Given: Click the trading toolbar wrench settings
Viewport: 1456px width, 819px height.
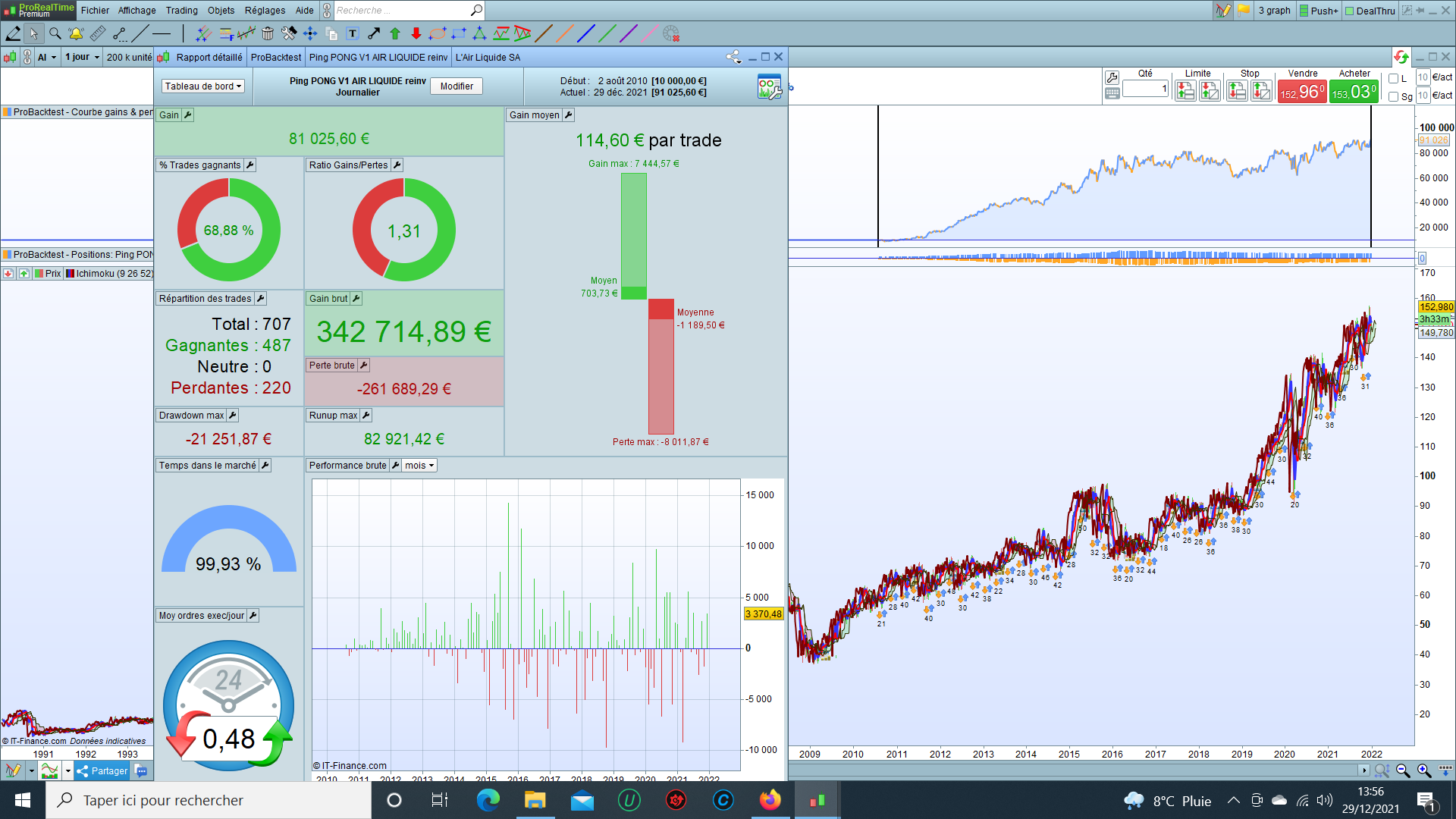Looking at the screenshot, I should coord(1112,77).
